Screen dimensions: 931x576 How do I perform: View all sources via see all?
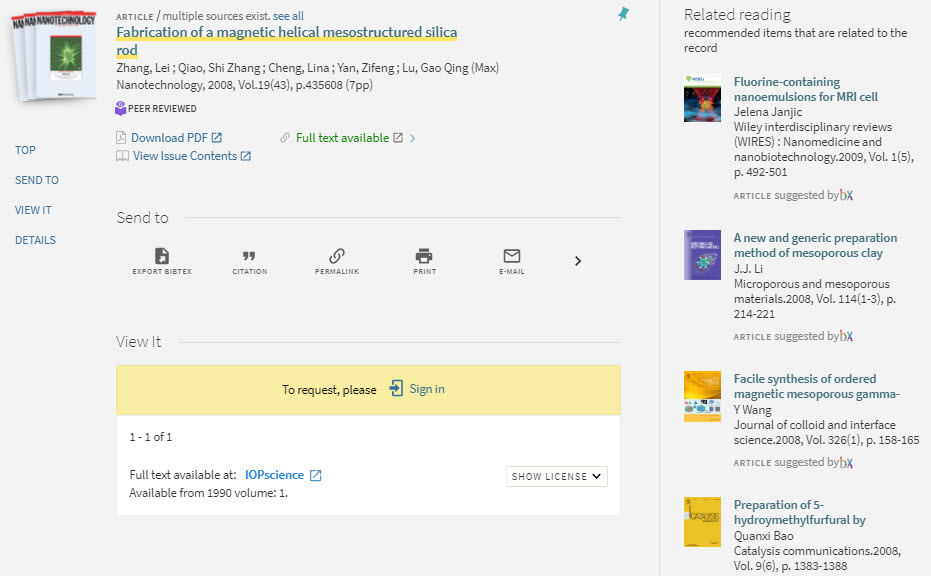288,16
